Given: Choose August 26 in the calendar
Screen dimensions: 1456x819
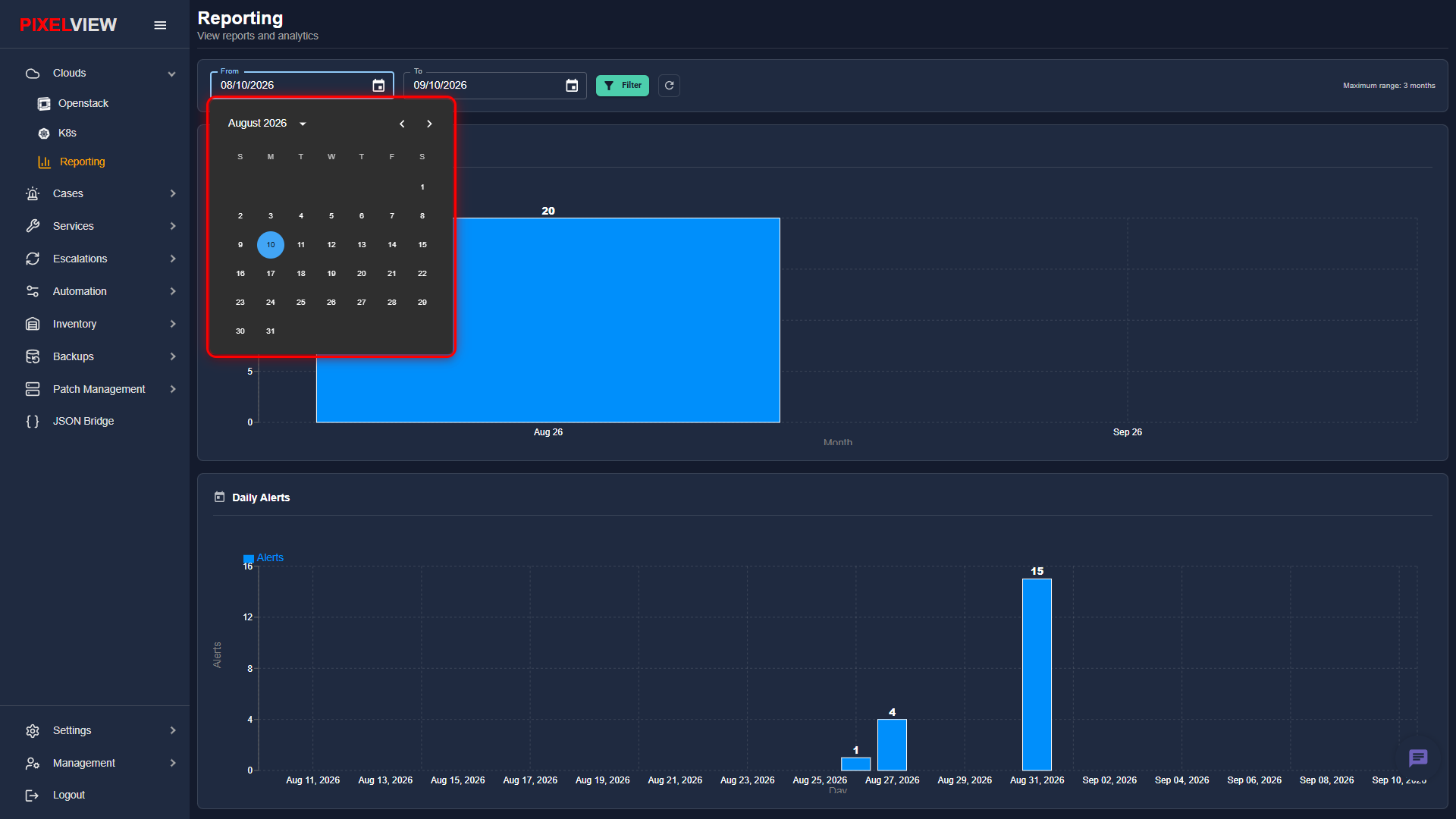Looking at the screenshot, I should (x=331, y=303).
